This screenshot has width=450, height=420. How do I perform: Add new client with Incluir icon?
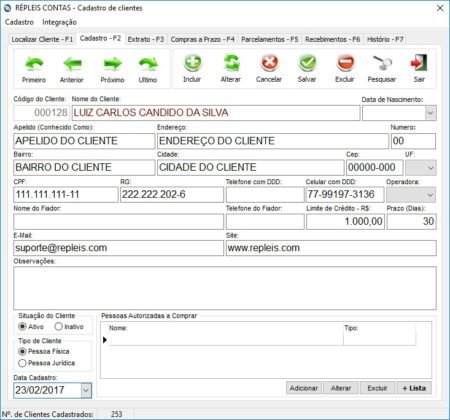point(192,63)
